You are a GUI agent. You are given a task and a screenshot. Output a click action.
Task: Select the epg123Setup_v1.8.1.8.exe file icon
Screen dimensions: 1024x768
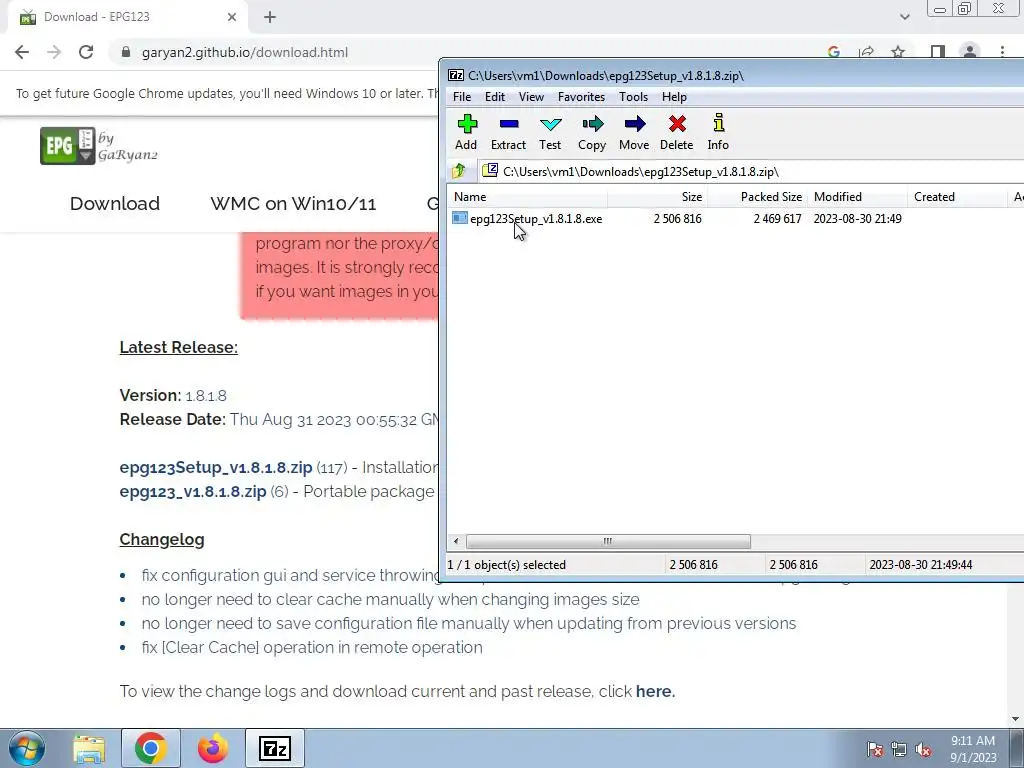[460, 218]
